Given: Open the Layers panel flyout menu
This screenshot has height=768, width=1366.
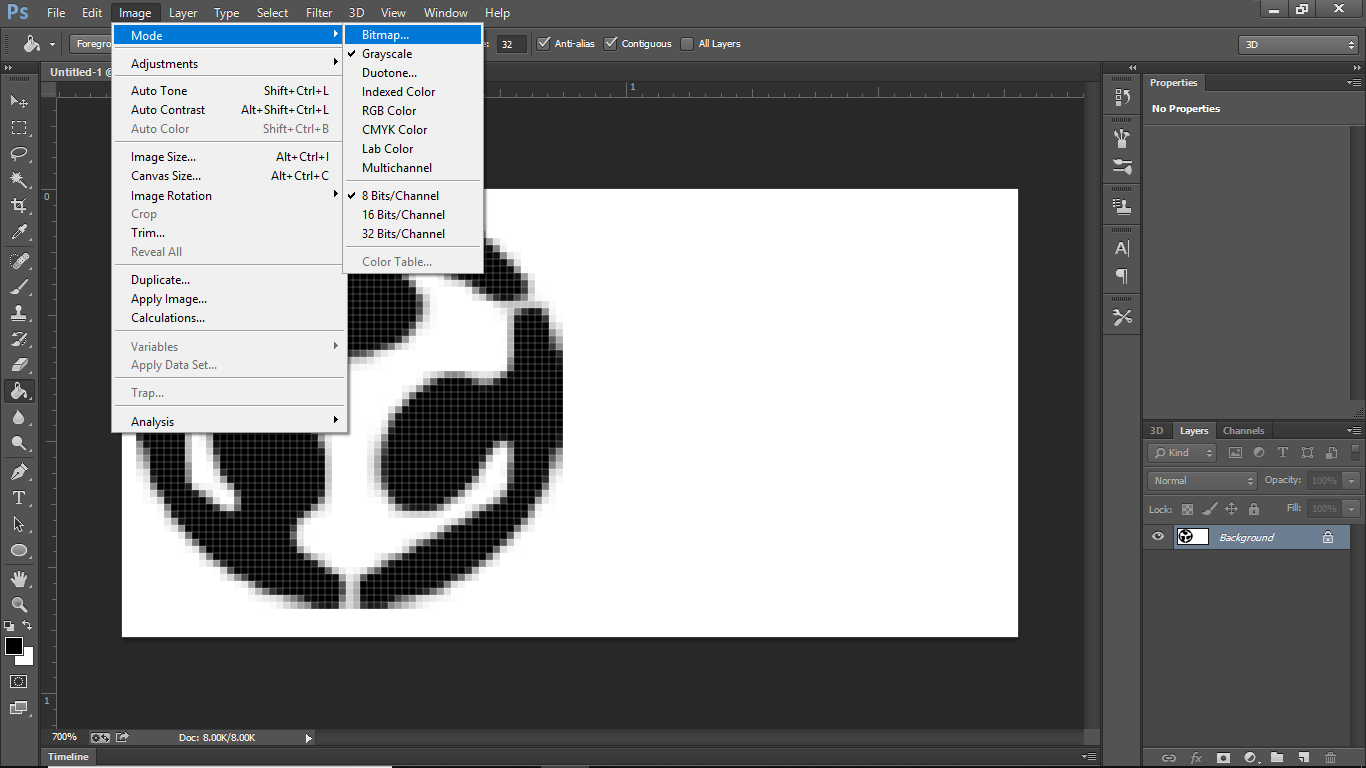Looking at the screenshot, I should pyautogui.click(x=1353, y=431).
